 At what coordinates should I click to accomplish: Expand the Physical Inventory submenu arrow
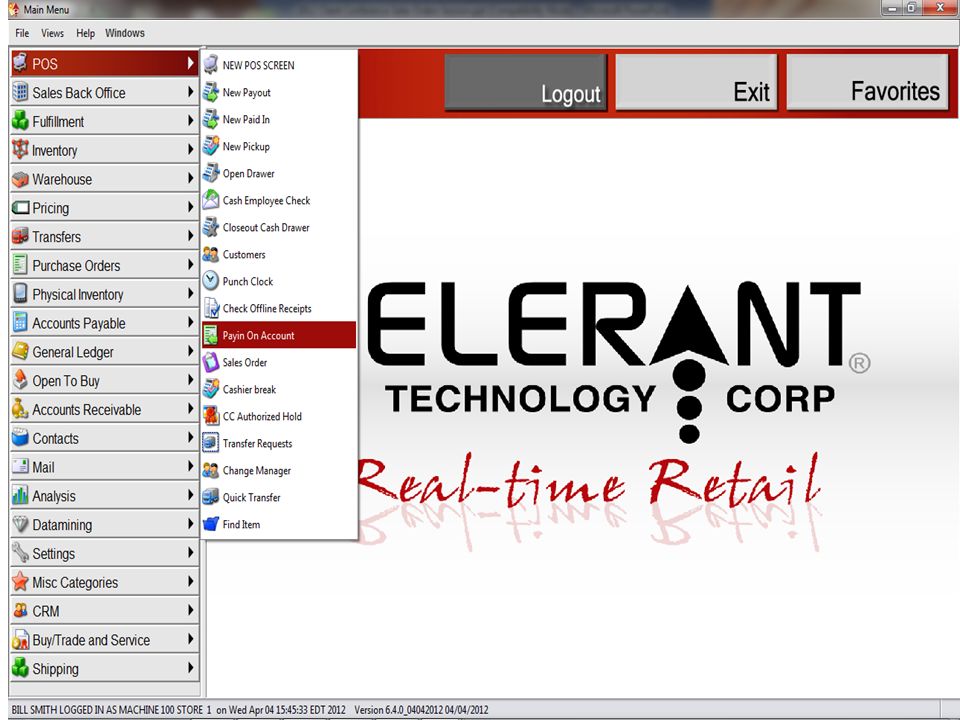point(190,293)
